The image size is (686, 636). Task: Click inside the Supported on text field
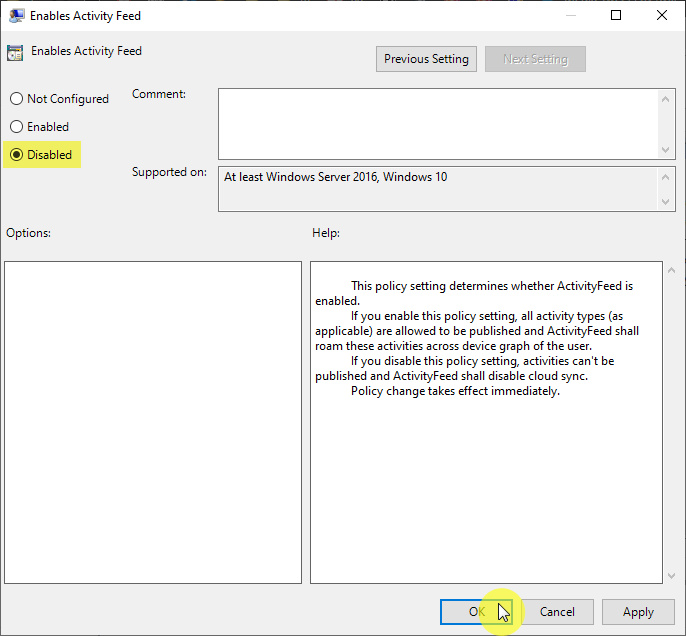pos(438,188)
